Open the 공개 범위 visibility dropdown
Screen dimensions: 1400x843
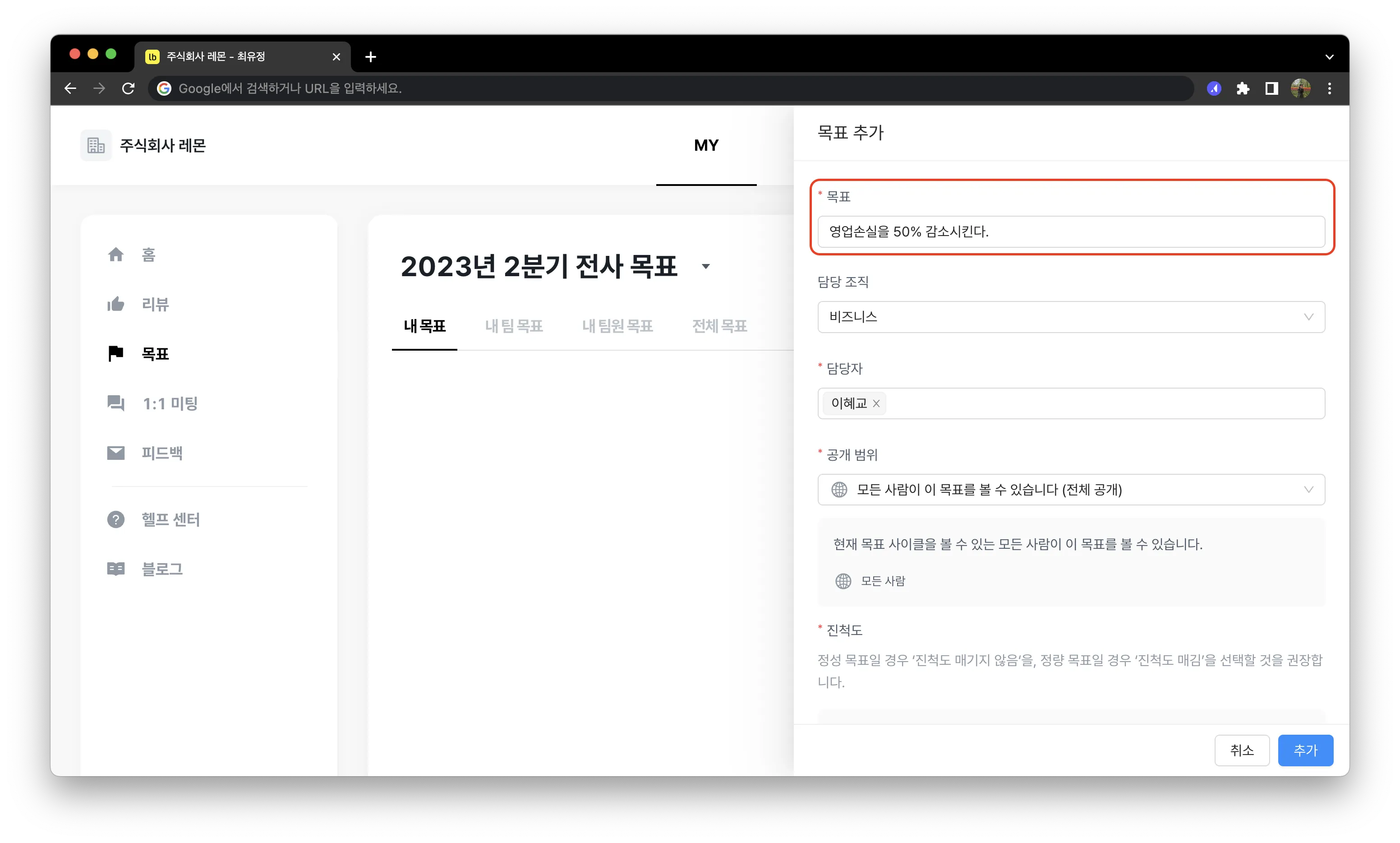click(x=1071, y=490)
